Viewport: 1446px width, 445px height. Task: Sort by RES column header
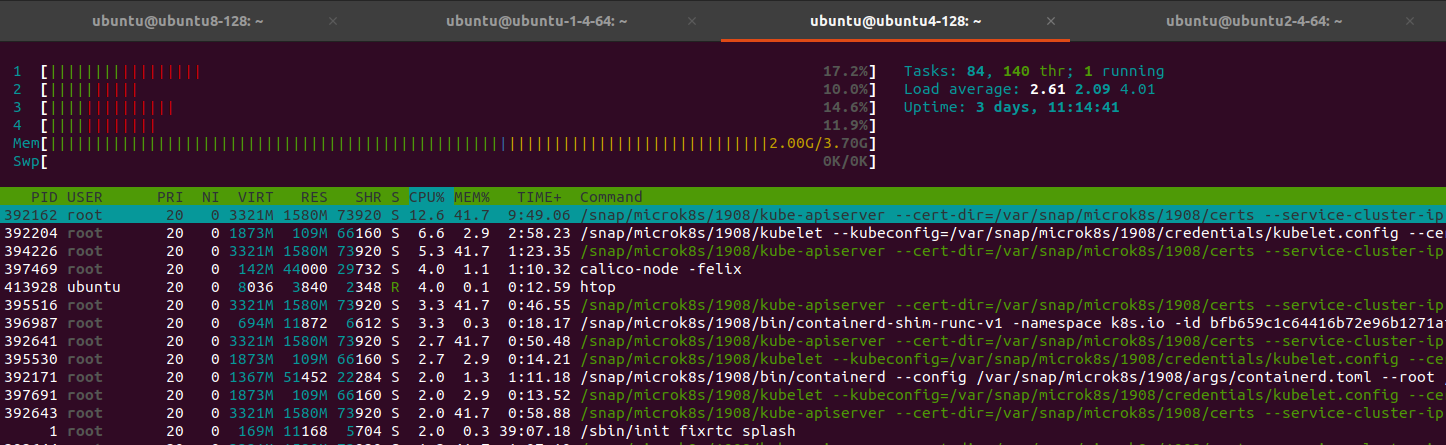click(314, 197)
